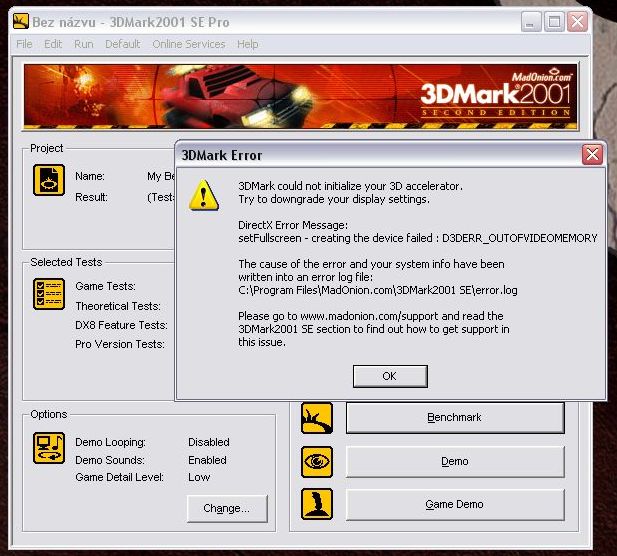Image resolution: width=617 pixels, height=556 pixels.
Task: Click the Project document icon
Action: [49, 180]
